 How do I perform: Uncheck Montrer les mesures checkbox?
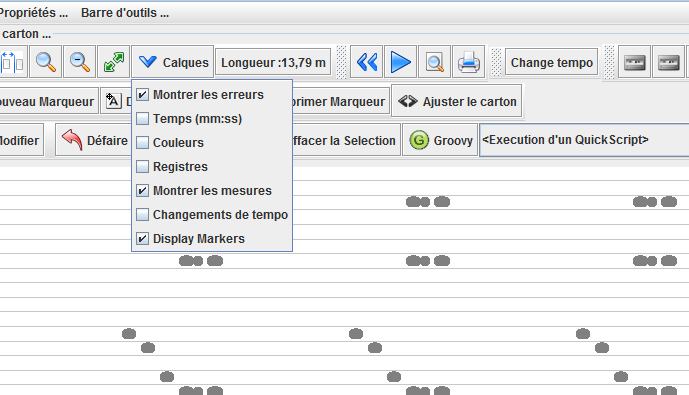tap(142, 190)
